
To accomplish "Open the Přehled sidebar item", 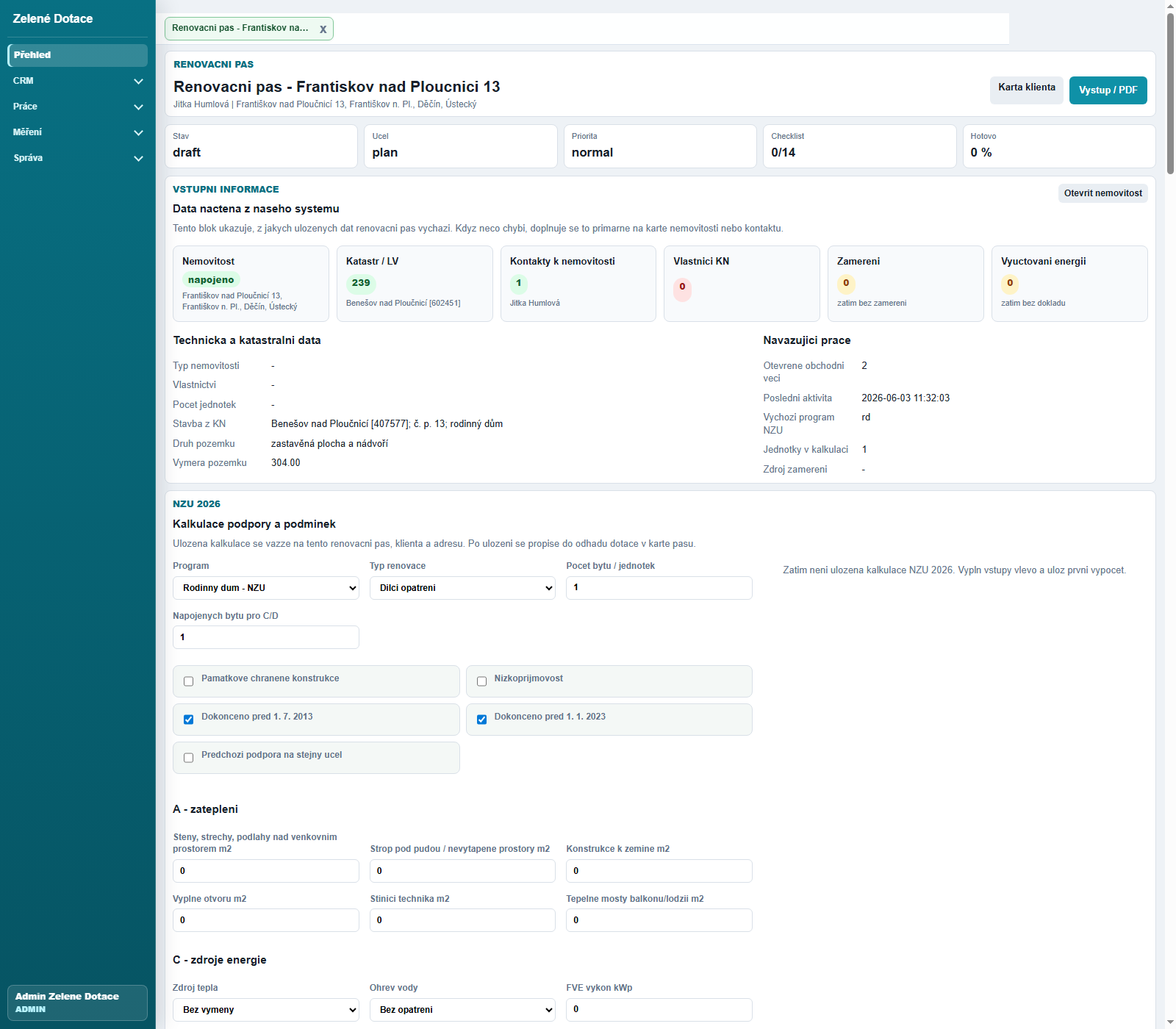I will pos(77,55).
